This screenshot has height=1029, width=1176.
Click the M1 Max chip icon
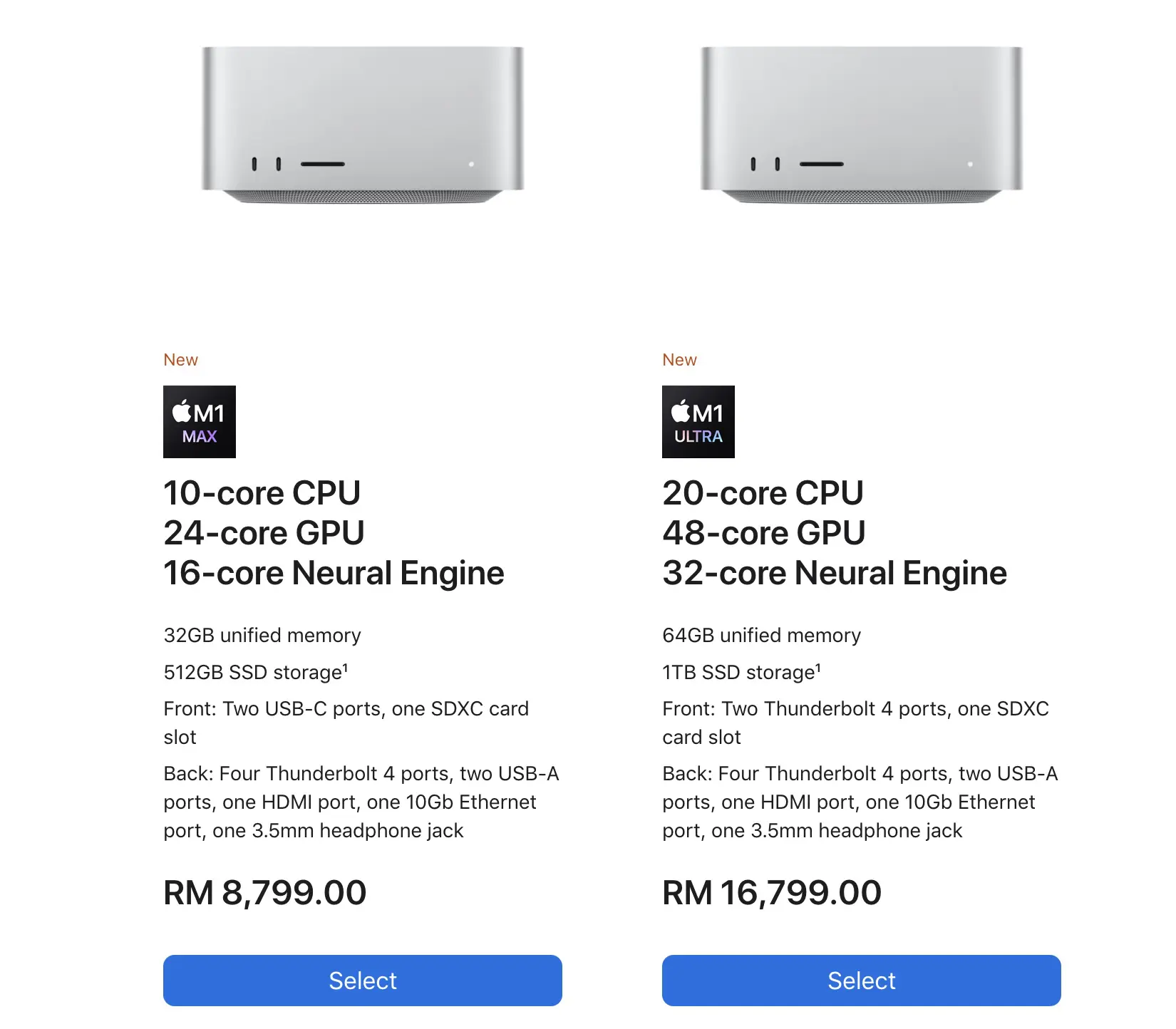point(200,422)
